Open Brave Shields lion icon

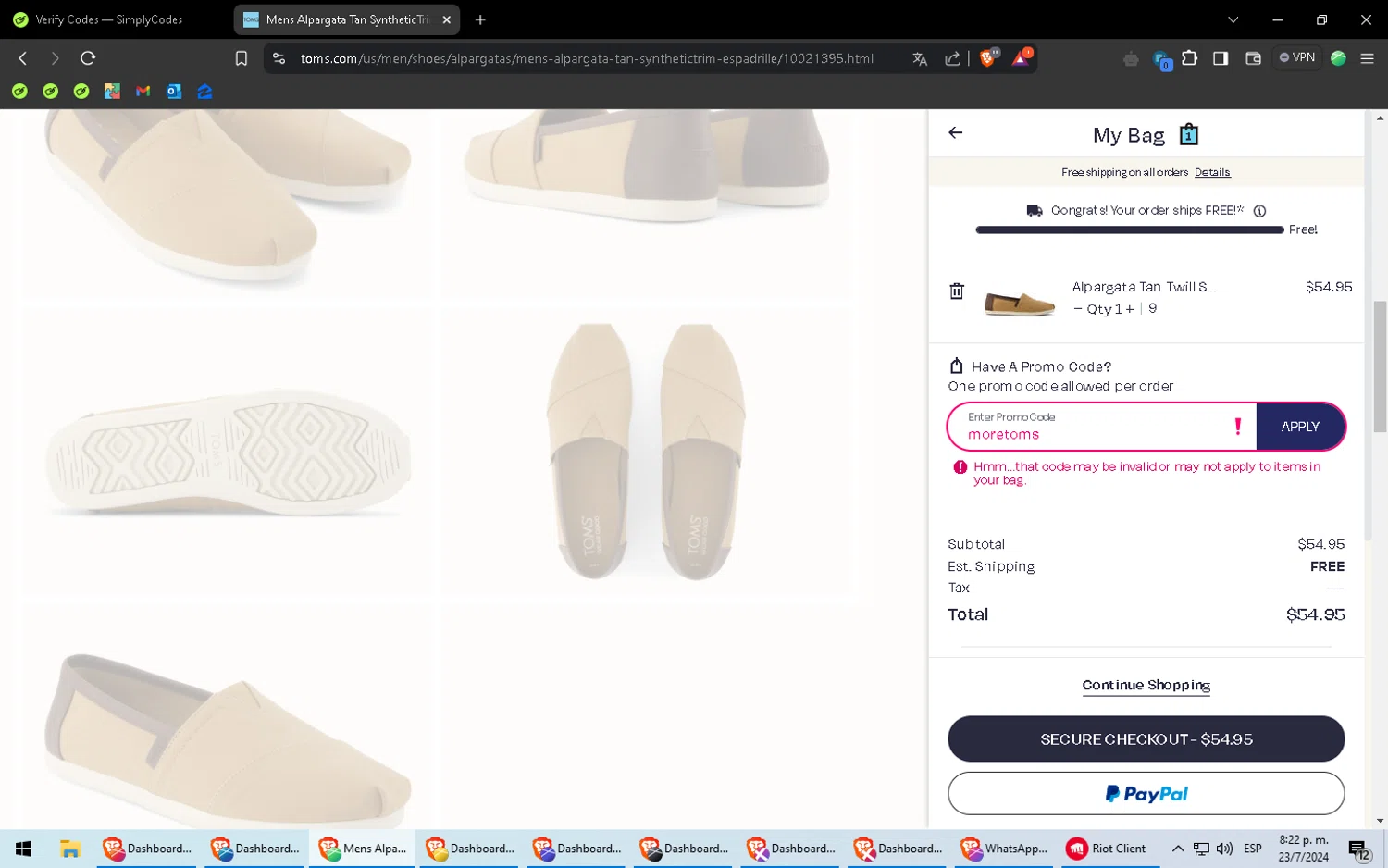(988, 58)
